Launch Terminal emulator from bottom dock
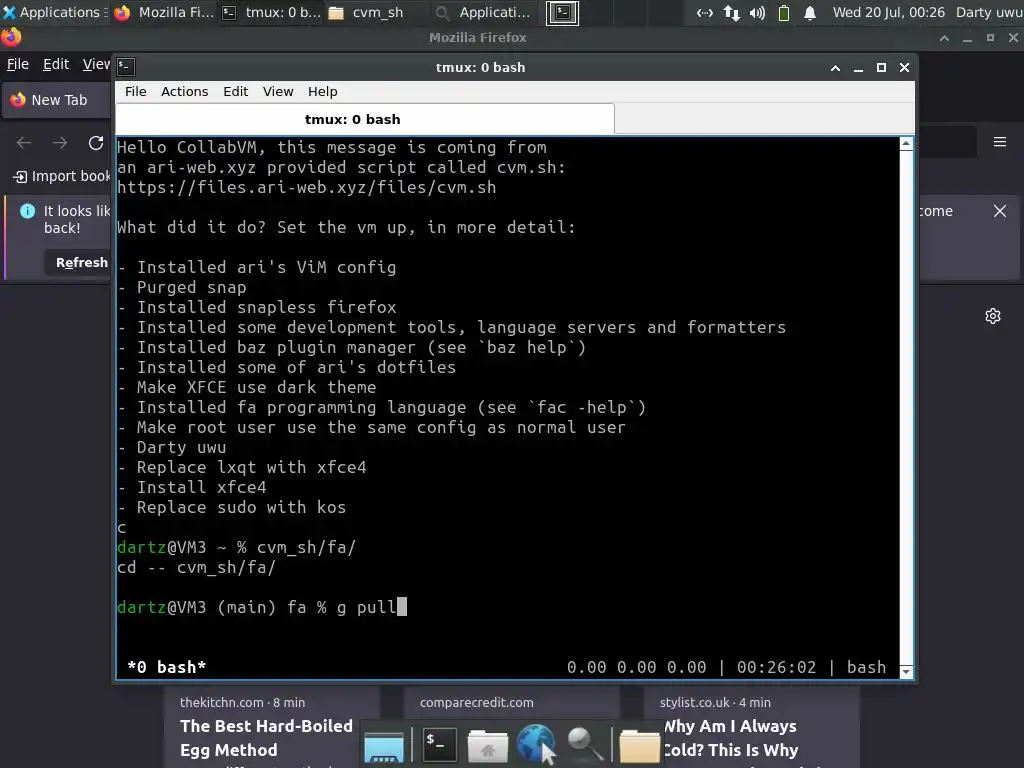Viewport: 1024px width, 768px height. 439,744
